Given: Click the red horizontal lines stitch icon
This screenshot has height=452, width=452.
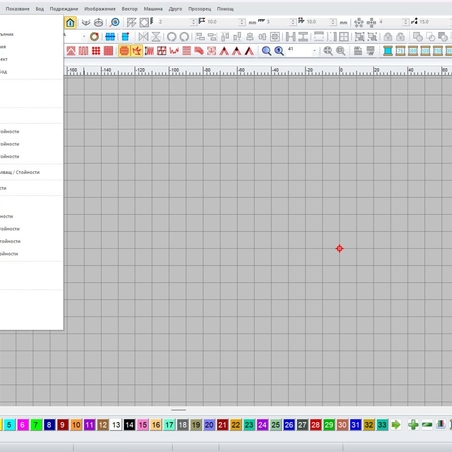Looking at the screenshot, I should (x=187, y=51).
